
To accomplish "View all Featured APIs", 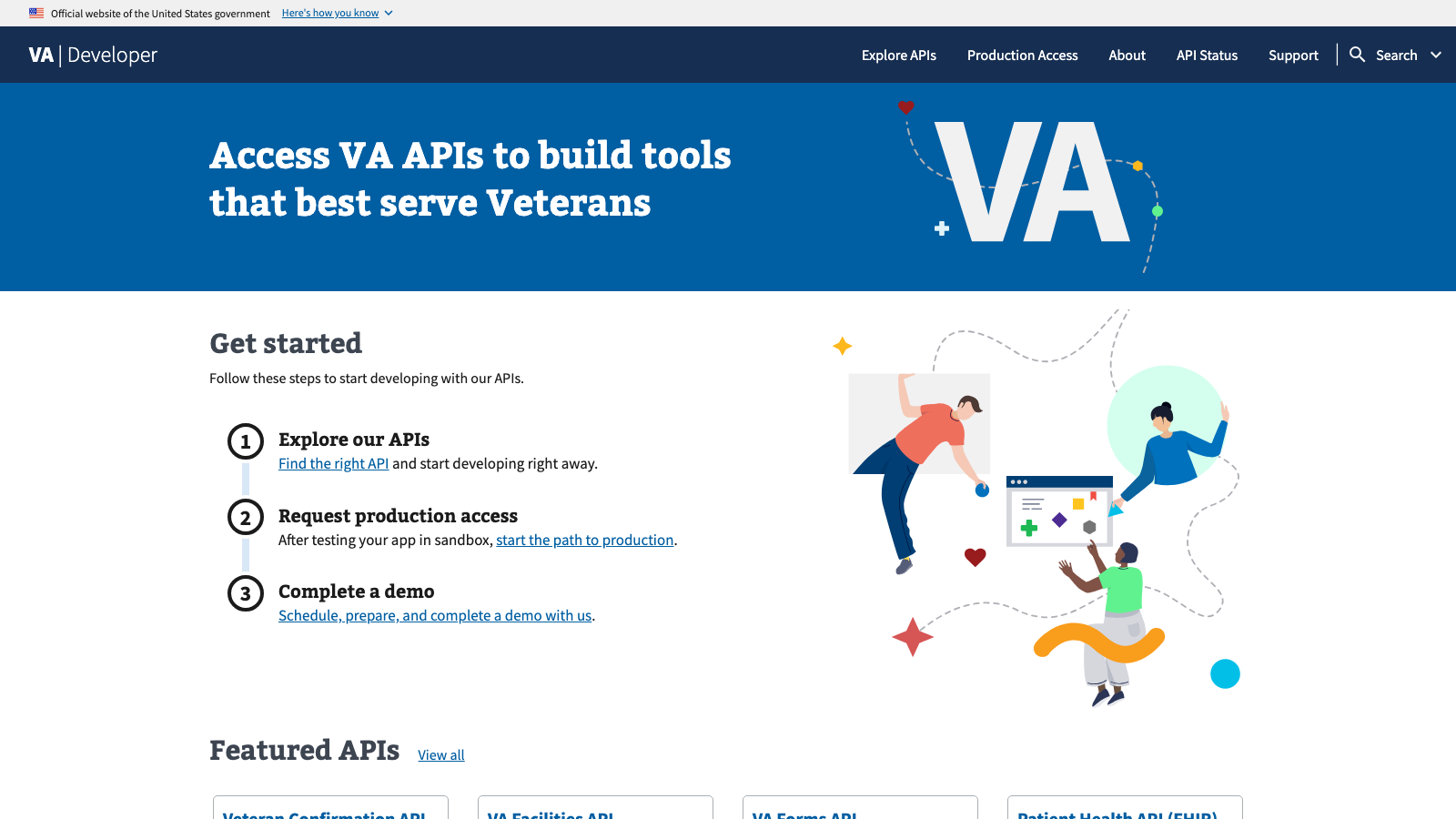I will (440, 754).
